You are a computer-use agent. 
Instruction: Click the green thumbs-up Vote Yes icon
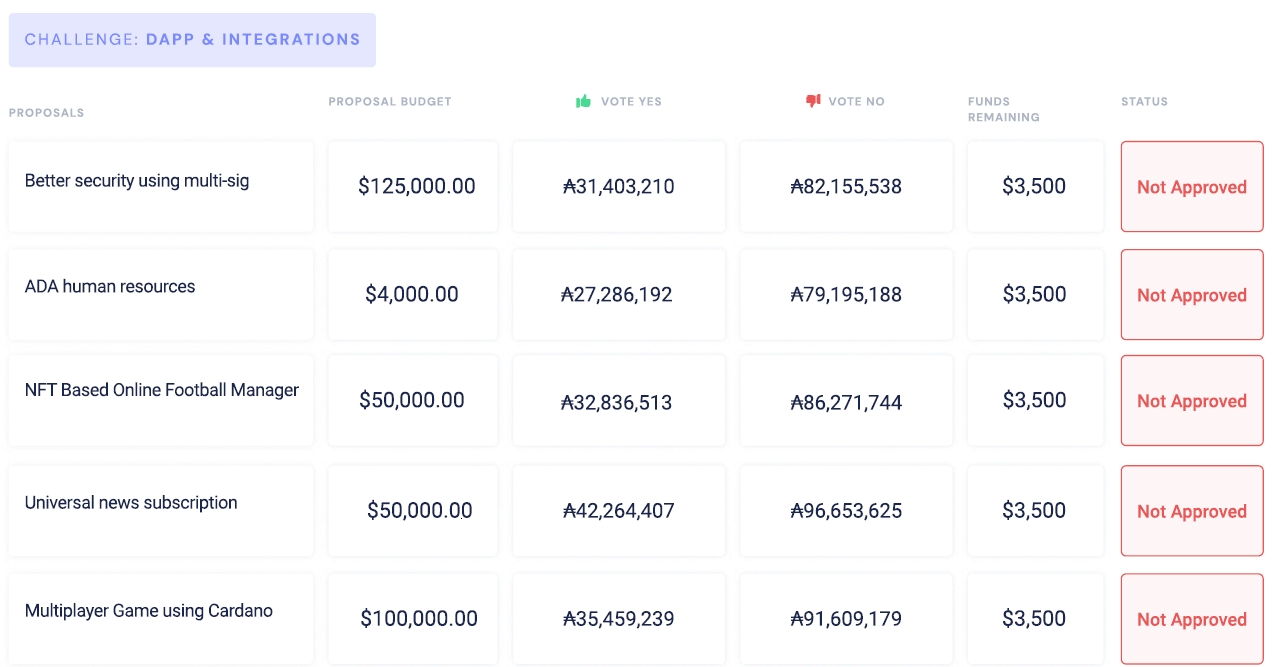(x=584, y=101)
